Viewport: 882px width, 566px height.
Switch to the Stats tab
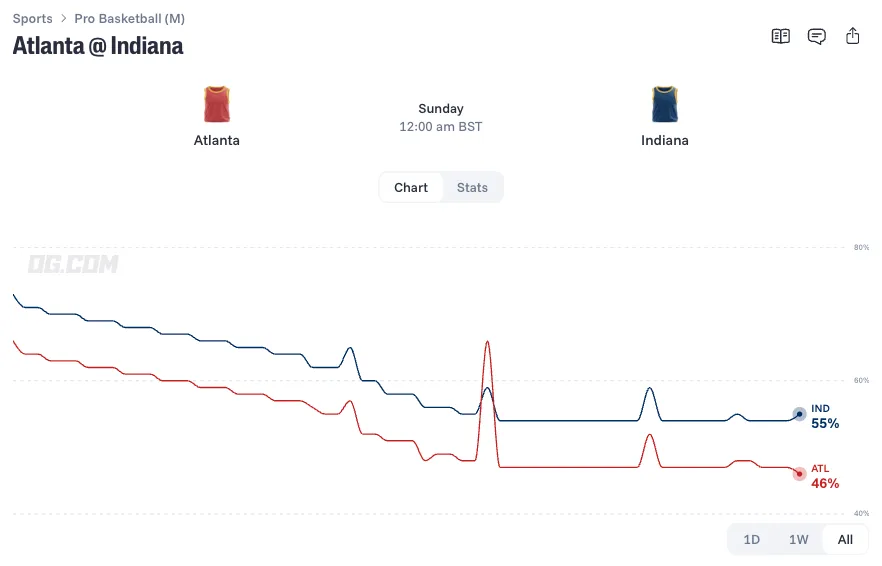(472, 187)
